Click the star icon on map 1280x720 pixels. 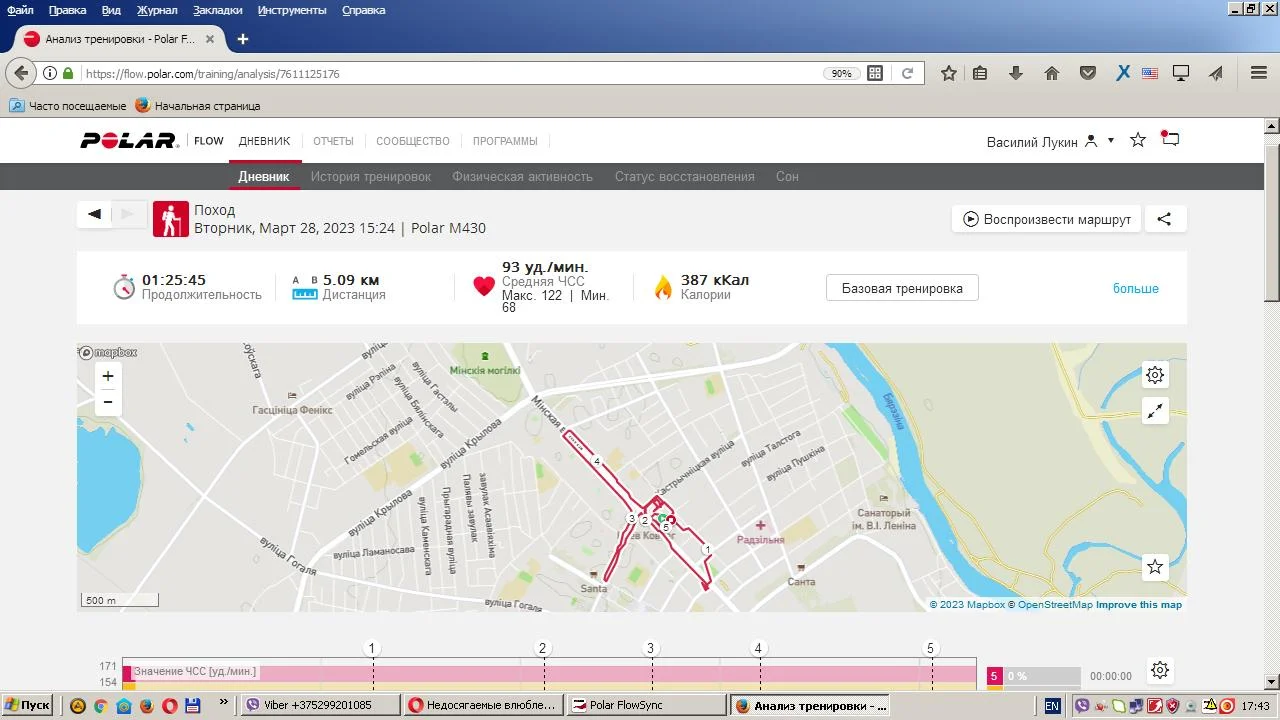[x=1155, y=567]
